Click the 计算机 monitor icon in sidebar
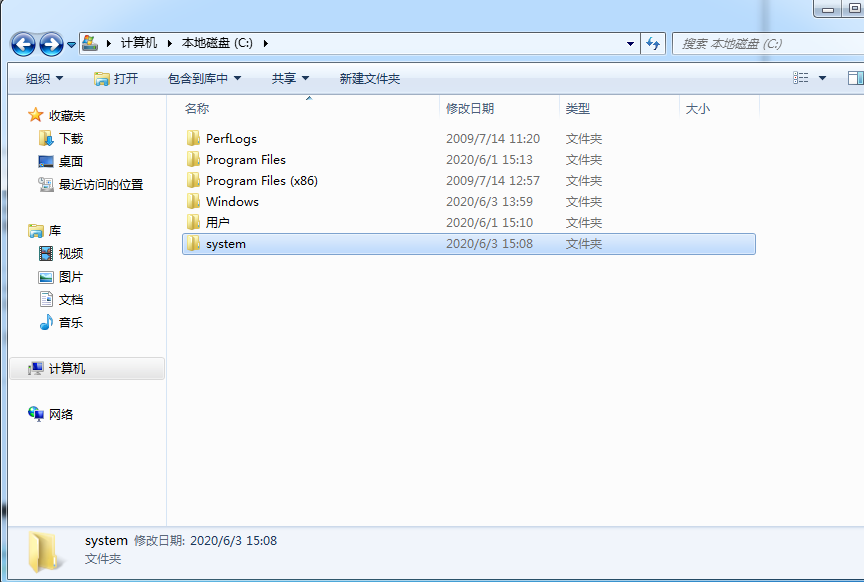The height and width of the screenshot is (582, 864). tap(36, 368)
